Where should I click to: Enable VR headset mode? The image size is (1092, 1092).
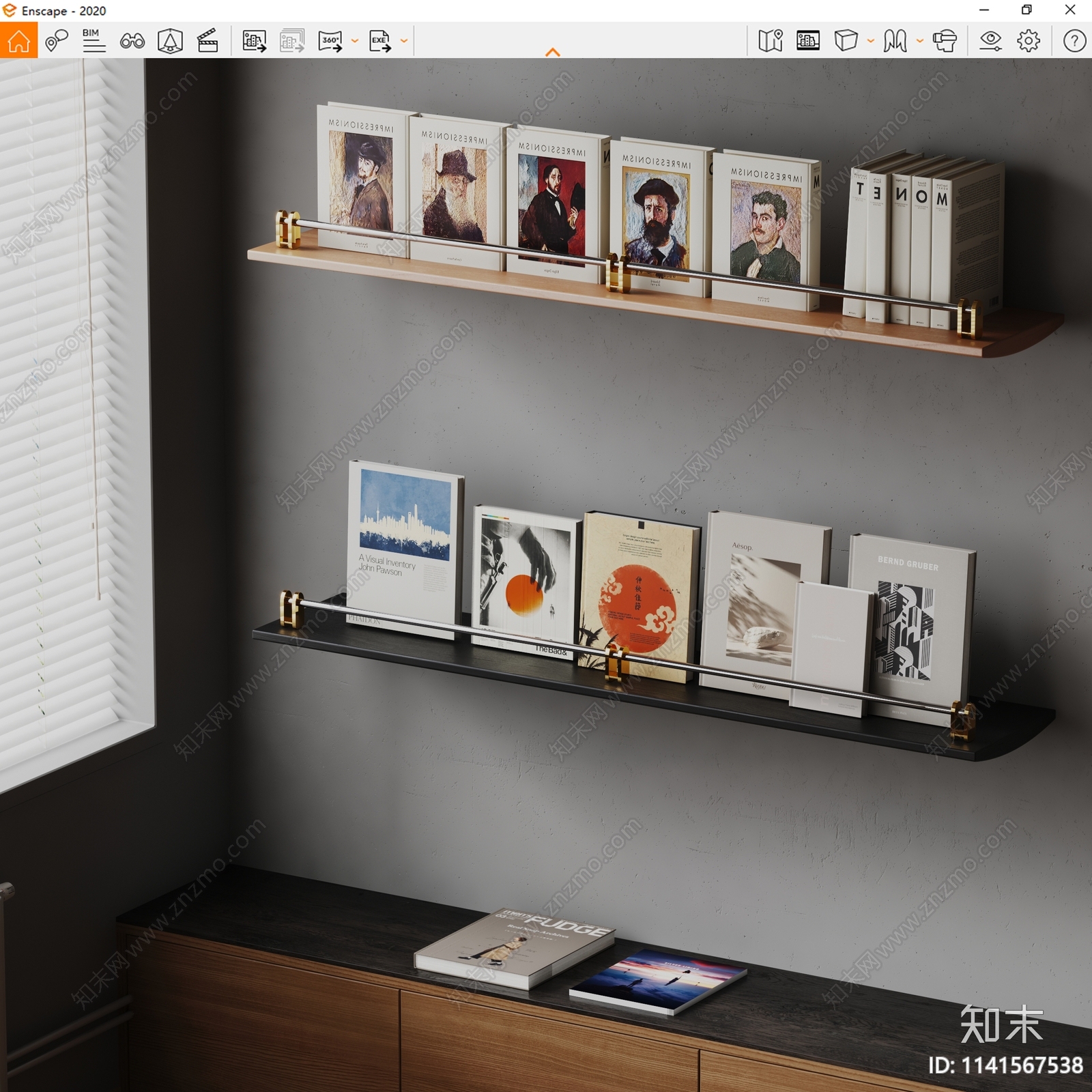tap(945, 41)
